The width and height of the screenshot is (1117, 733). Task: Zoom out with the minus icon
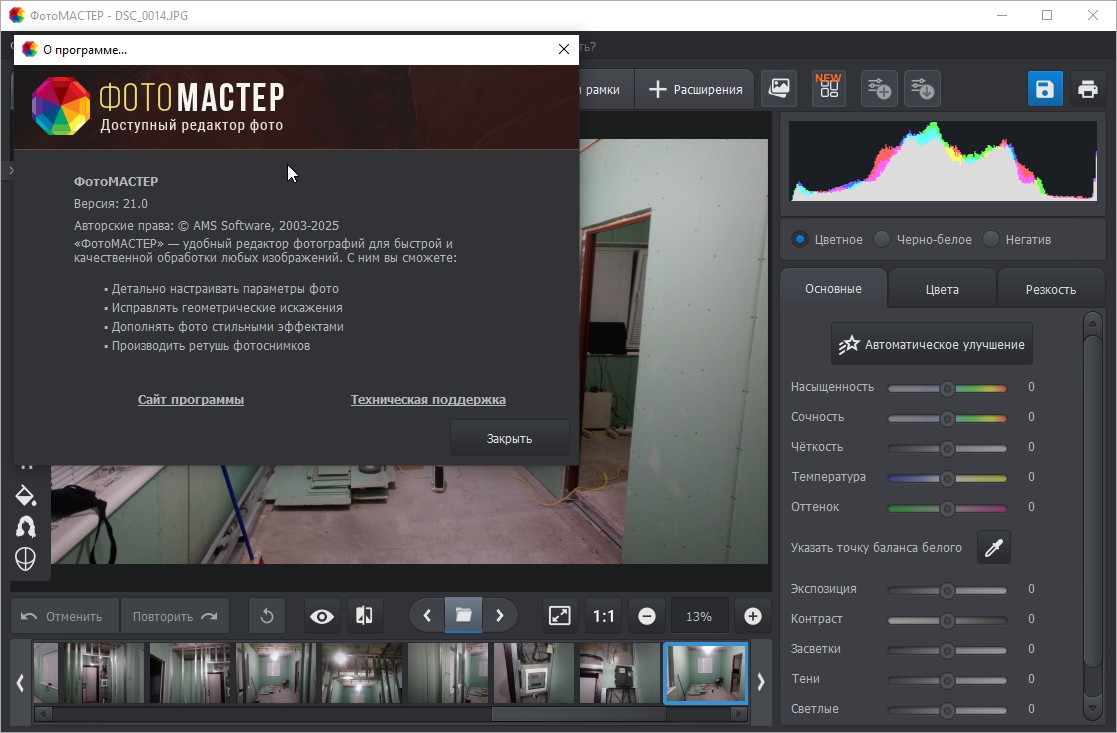coord(647,616)
